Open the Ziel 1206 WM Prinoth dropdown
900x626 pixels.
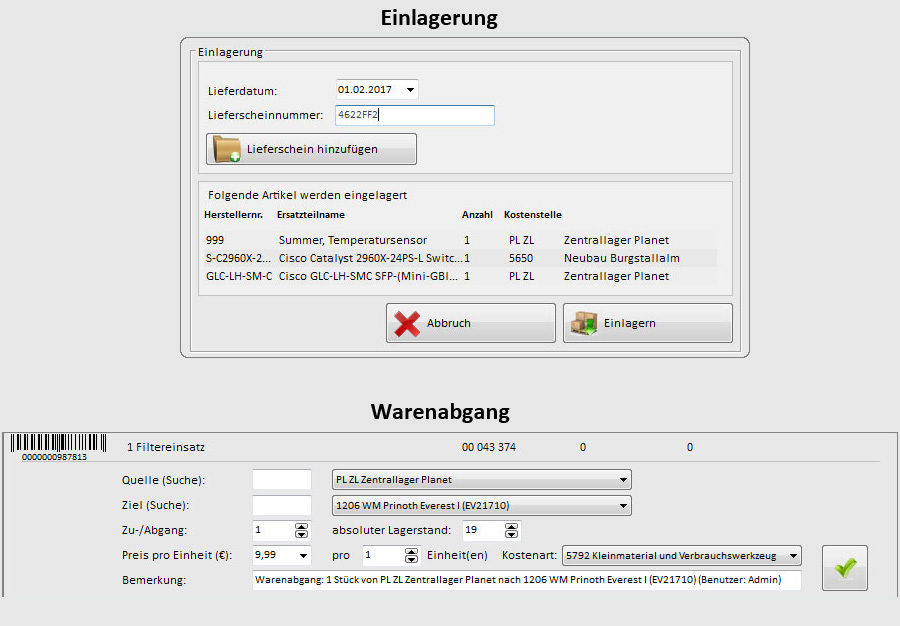(624, 505)
